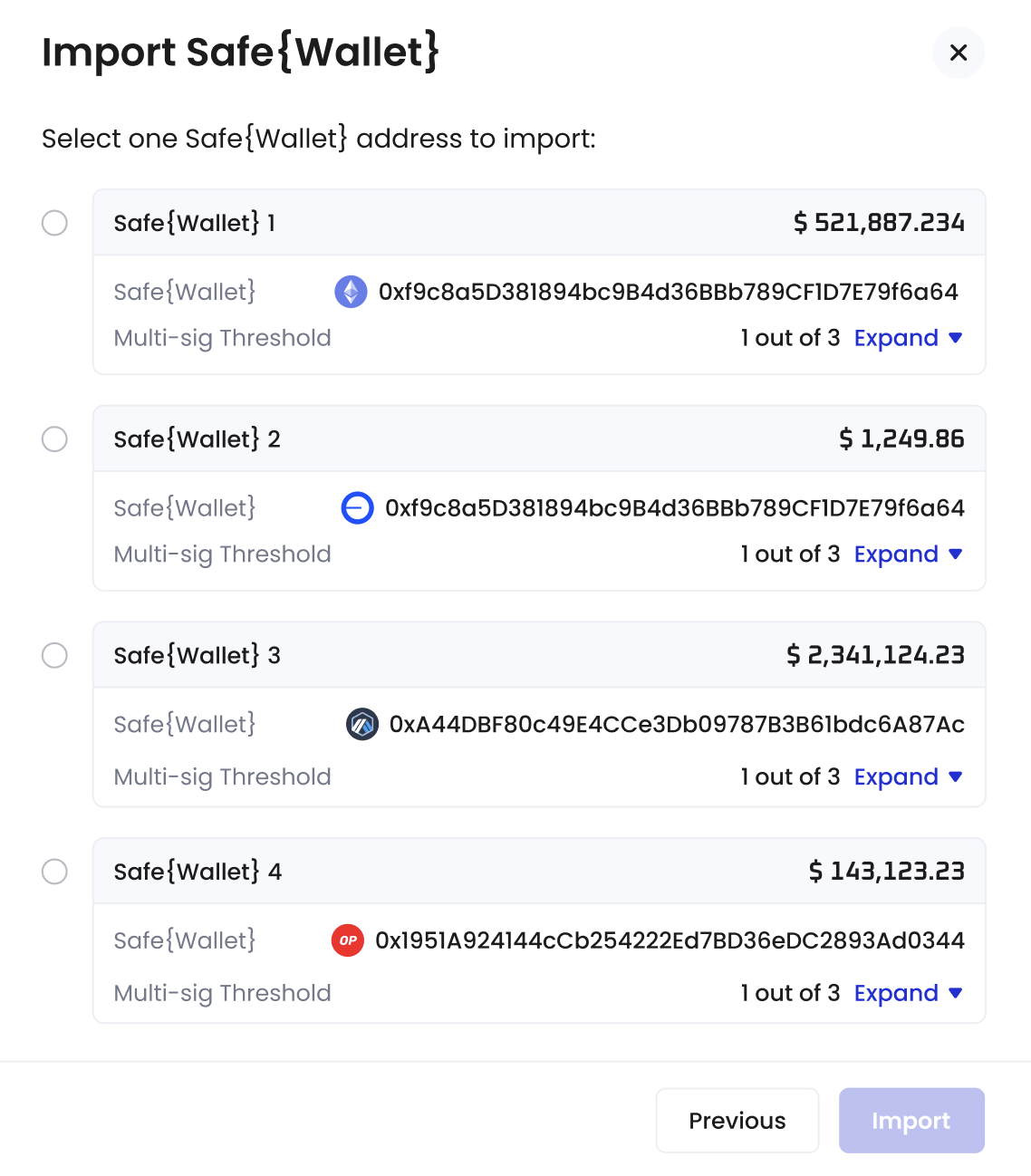Choose the Safe{Wallet} 3 radio option
Image resolution: width=1031 pixels, height=1176 pixels.
(54, 655)
